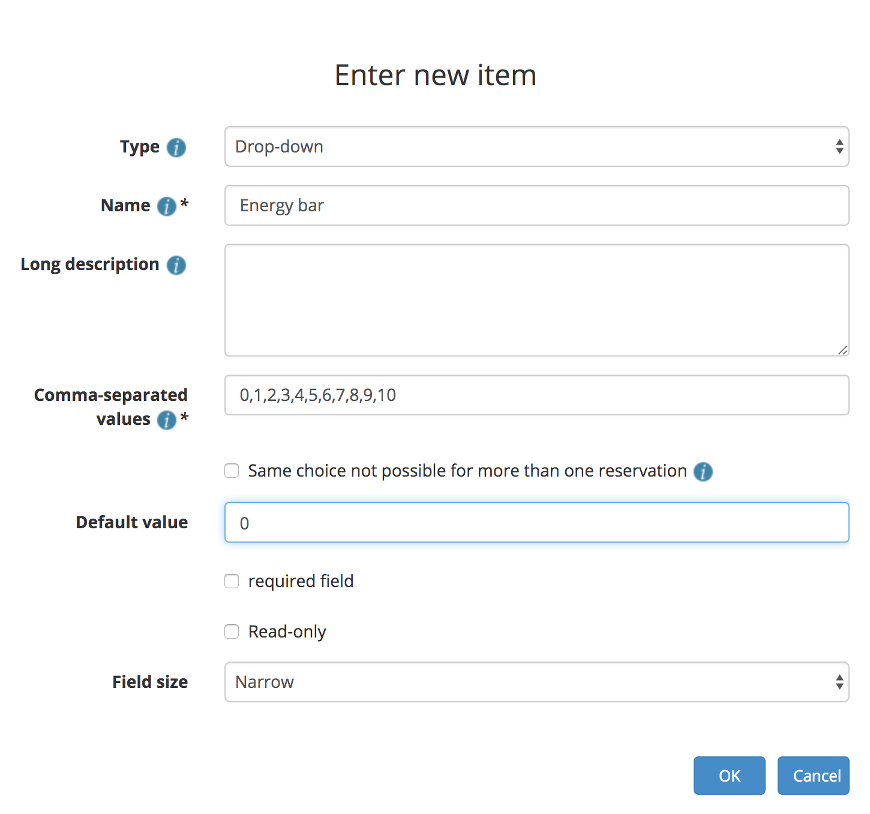Tick the required field checkbox
Image resolution: width=870 pixels, height=814 pixels.
coord(232,581)
